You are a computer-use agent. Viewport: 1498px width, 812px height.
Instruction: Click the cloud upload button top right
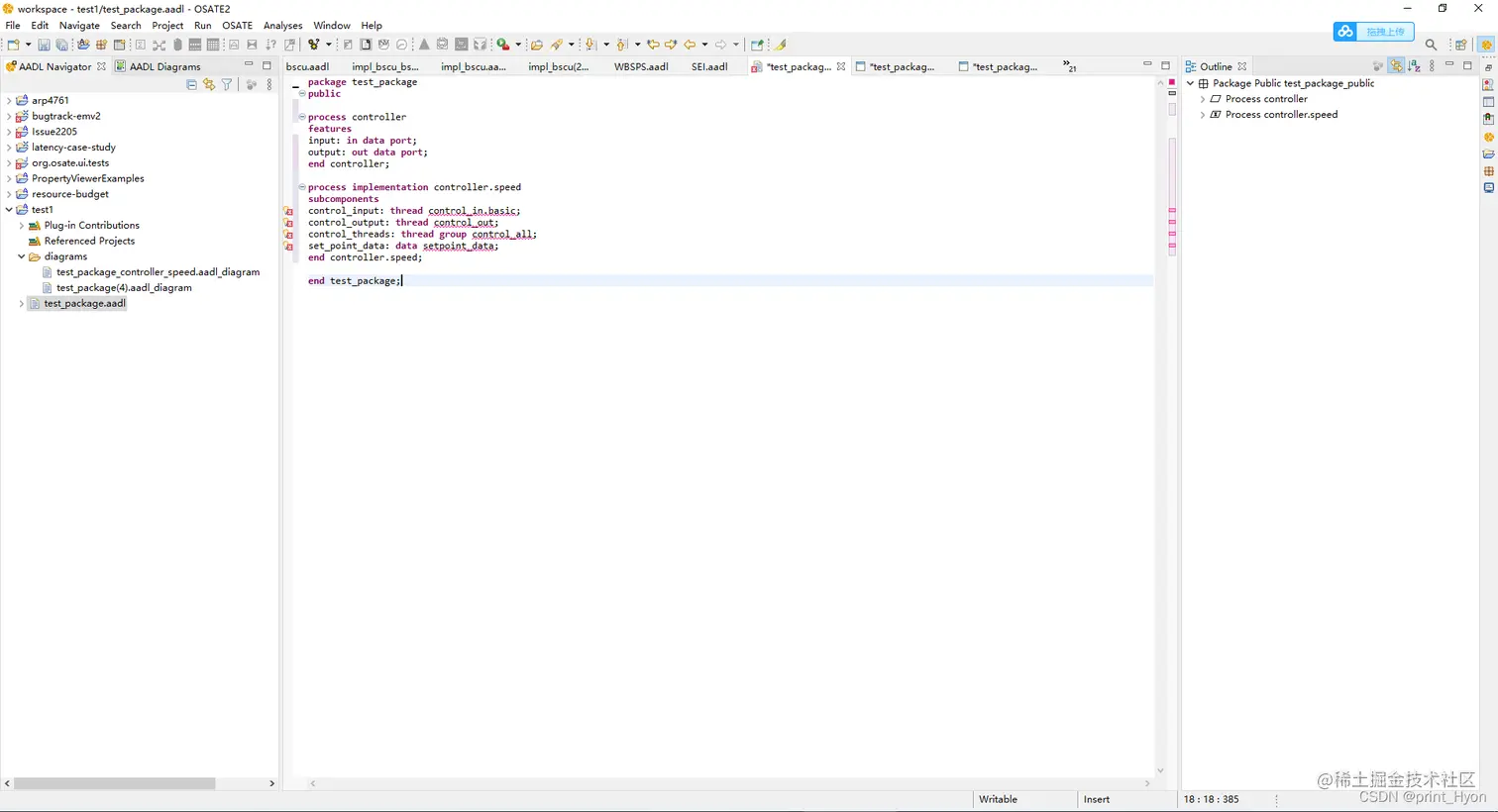(1373, 32)
